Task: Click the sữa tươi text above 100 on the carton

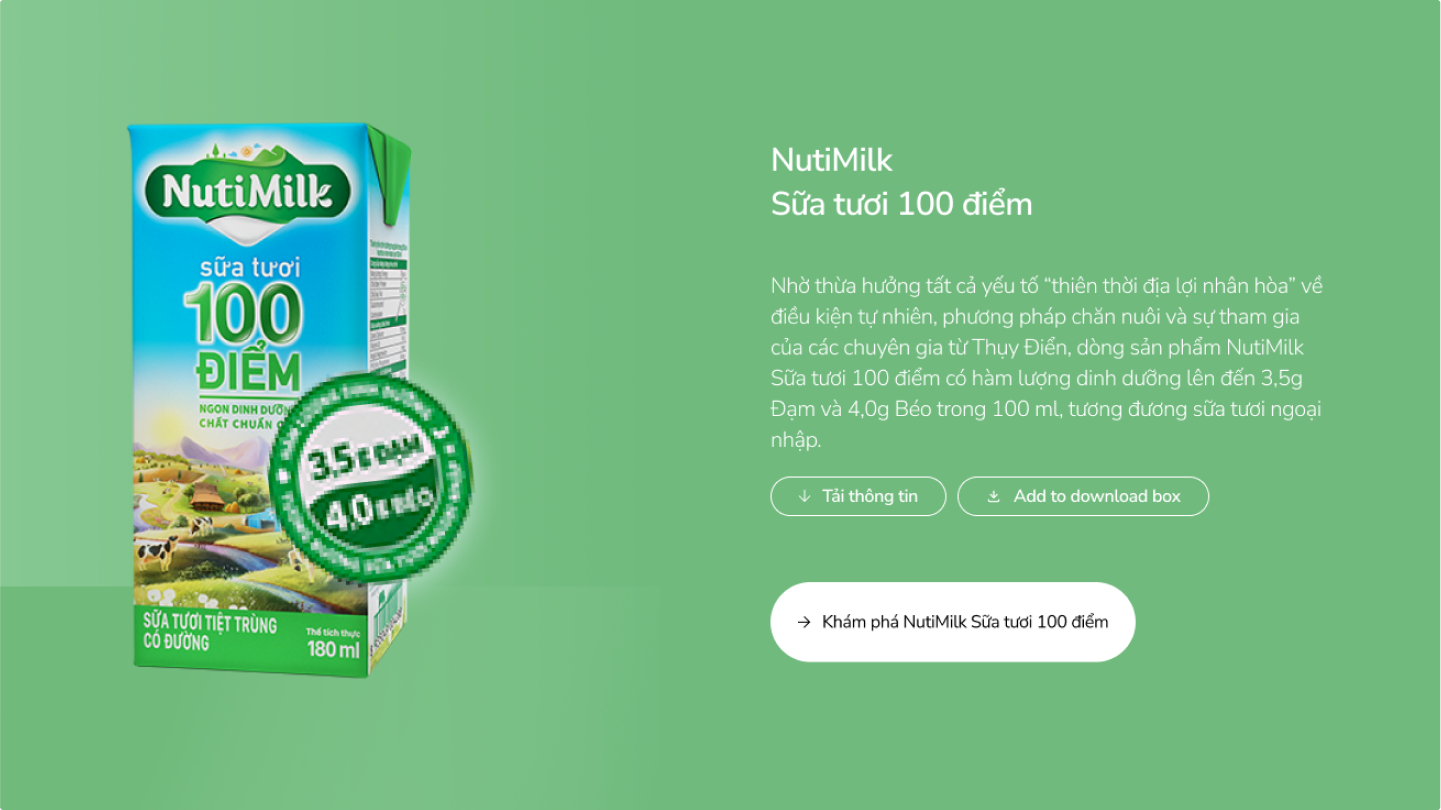Action: pos(249,267)
